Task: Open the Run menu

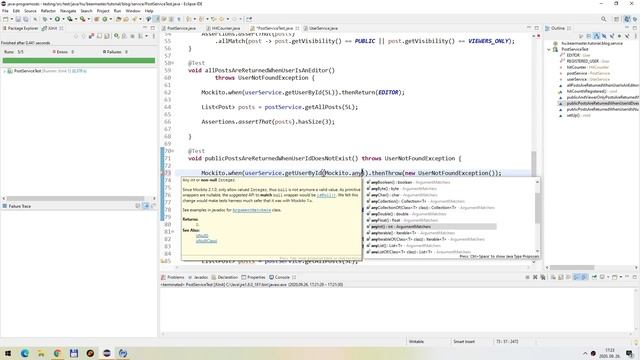Action: point(117,11)
